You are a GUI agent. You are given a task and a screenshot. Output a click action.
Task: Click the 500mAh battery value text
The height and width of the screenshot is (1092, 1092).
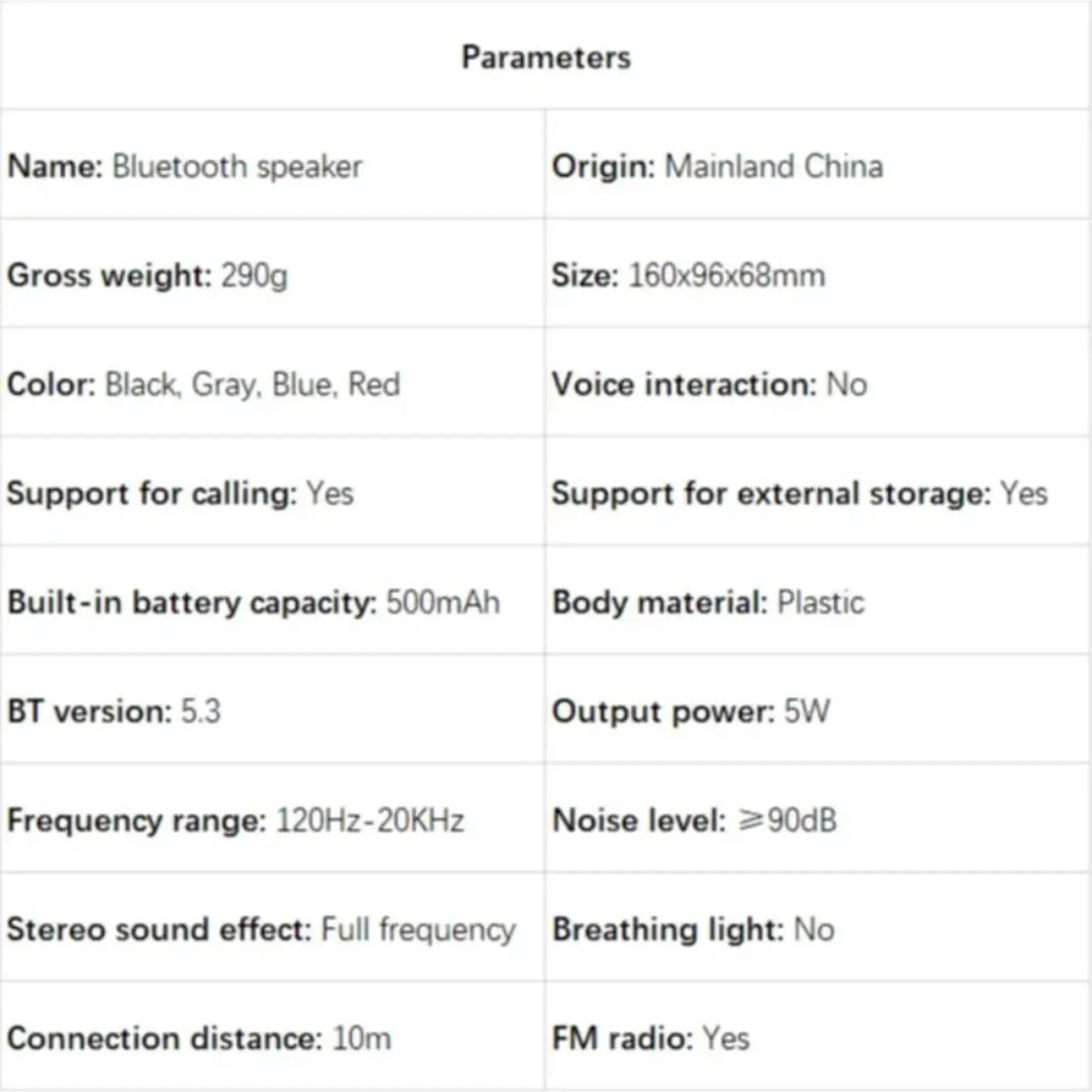pos(443,602)
